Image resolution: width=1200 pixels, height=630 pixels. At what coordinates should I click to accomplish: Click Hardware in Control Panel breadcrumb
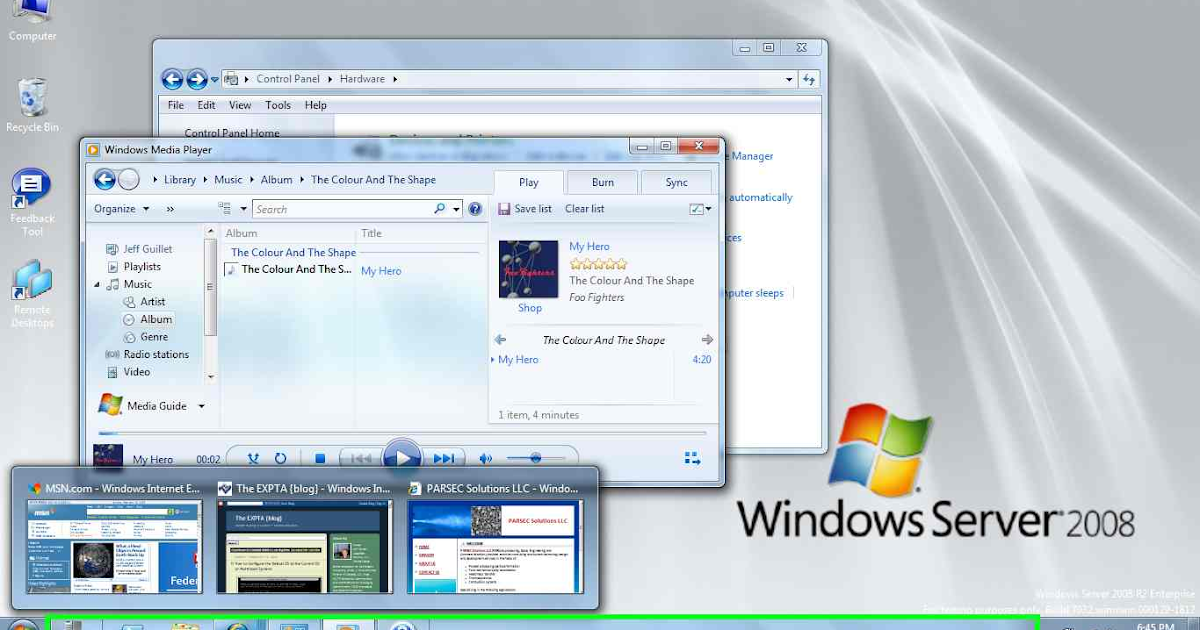click(364, 79)
